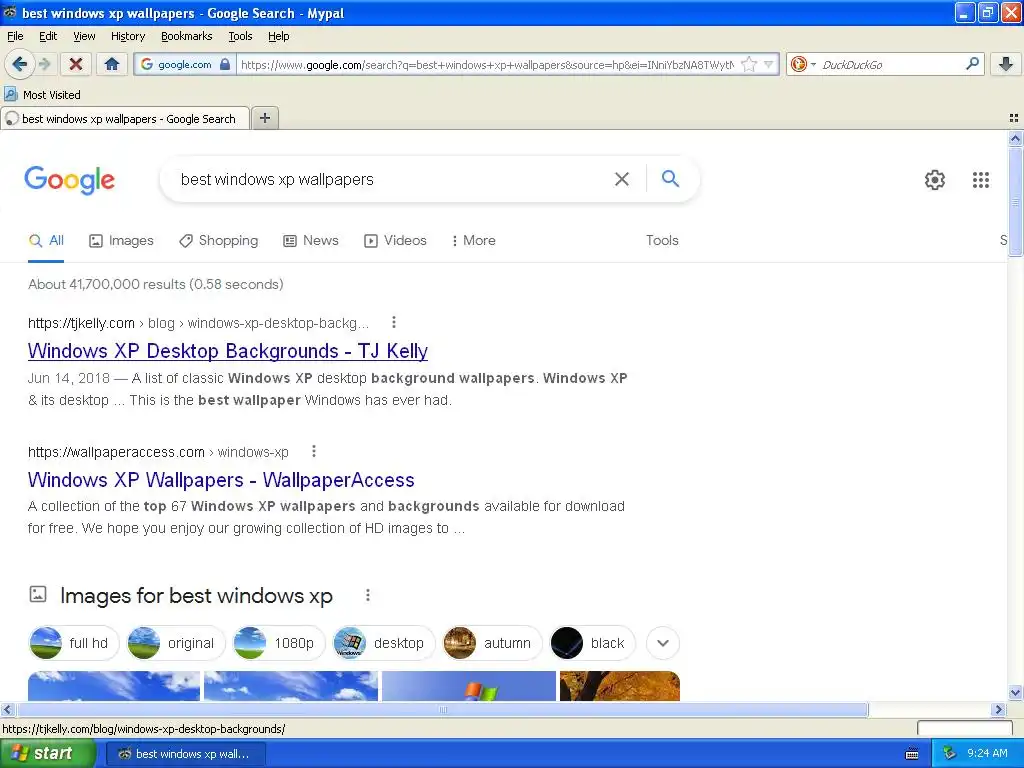Image resolution: width=1024 pixels, height=768 pixels.
Task: Switch to the News tab
Action: point(311,240)
